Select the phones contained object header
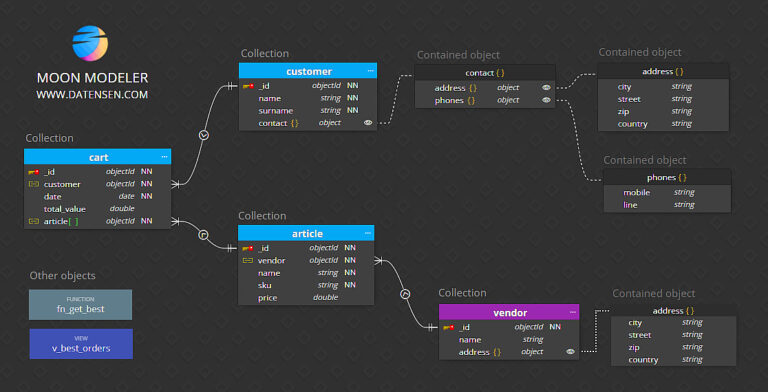This screenshot has height=392, width=768. (667, 177)
